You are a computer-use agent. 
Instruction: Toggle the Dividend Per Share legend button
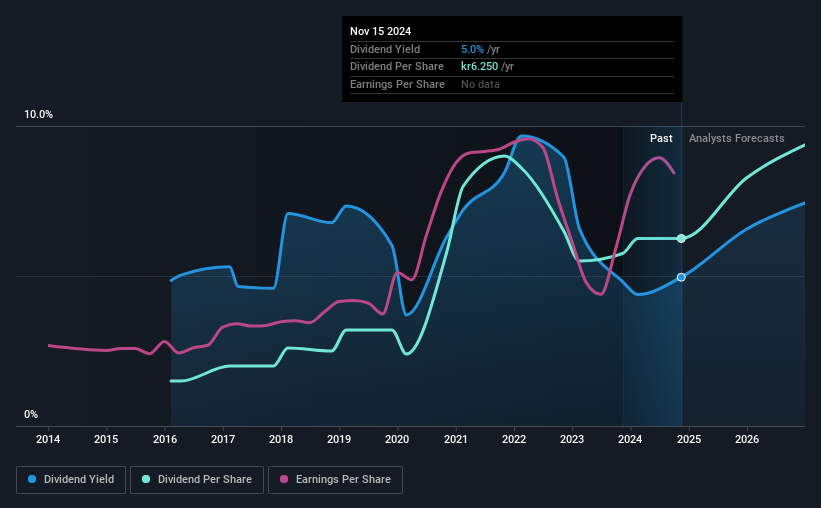pos(197,480)
